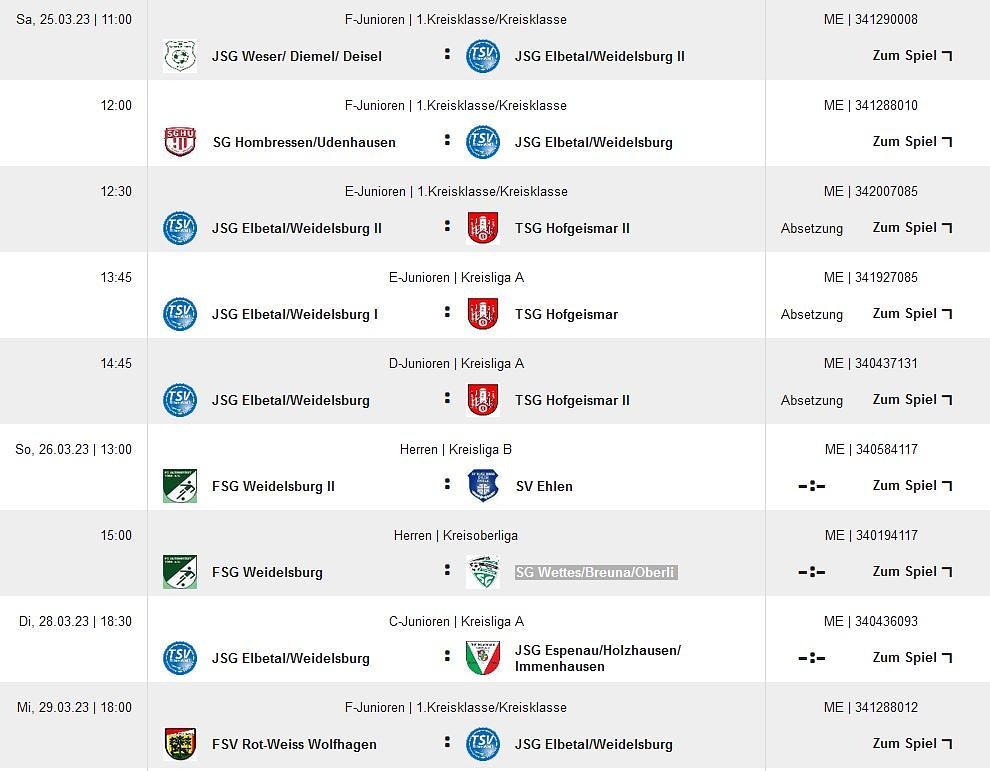Open Zum Spiel for match 342007085
The image size is (990, 771).
click(911, 228)
